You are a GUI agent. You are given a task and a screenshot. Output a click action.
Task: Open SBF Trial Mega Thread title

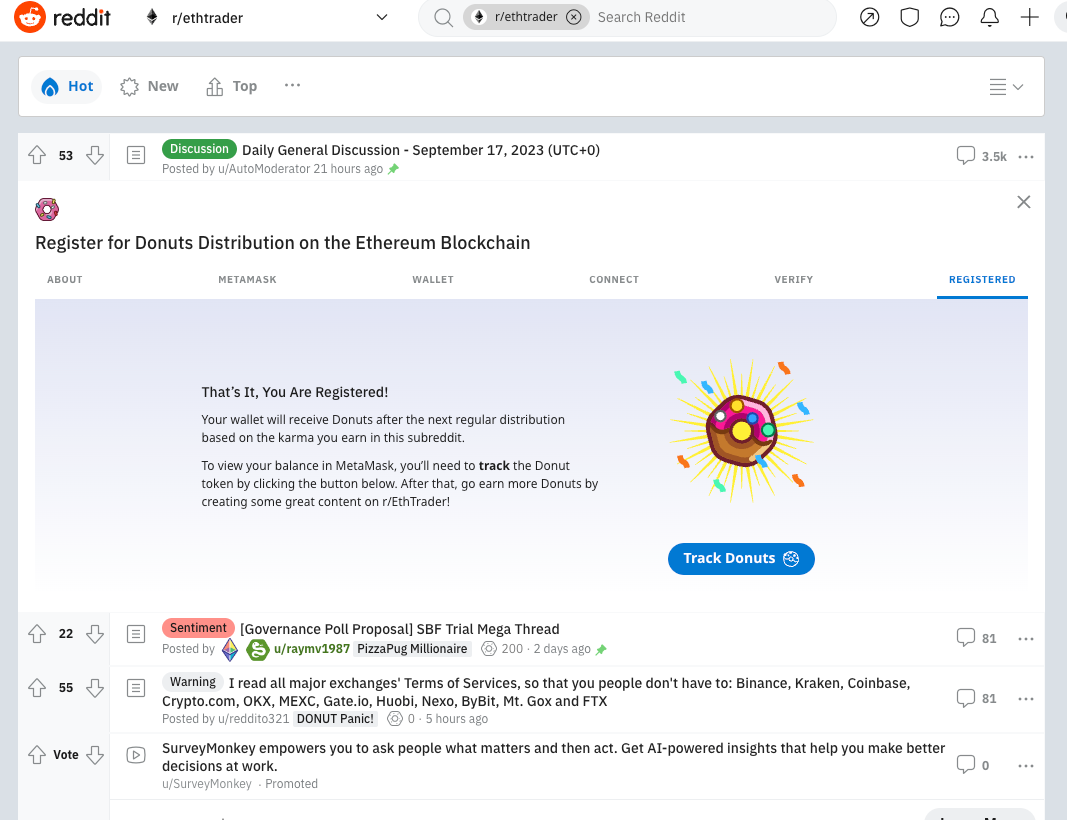(x=399, y=629)
